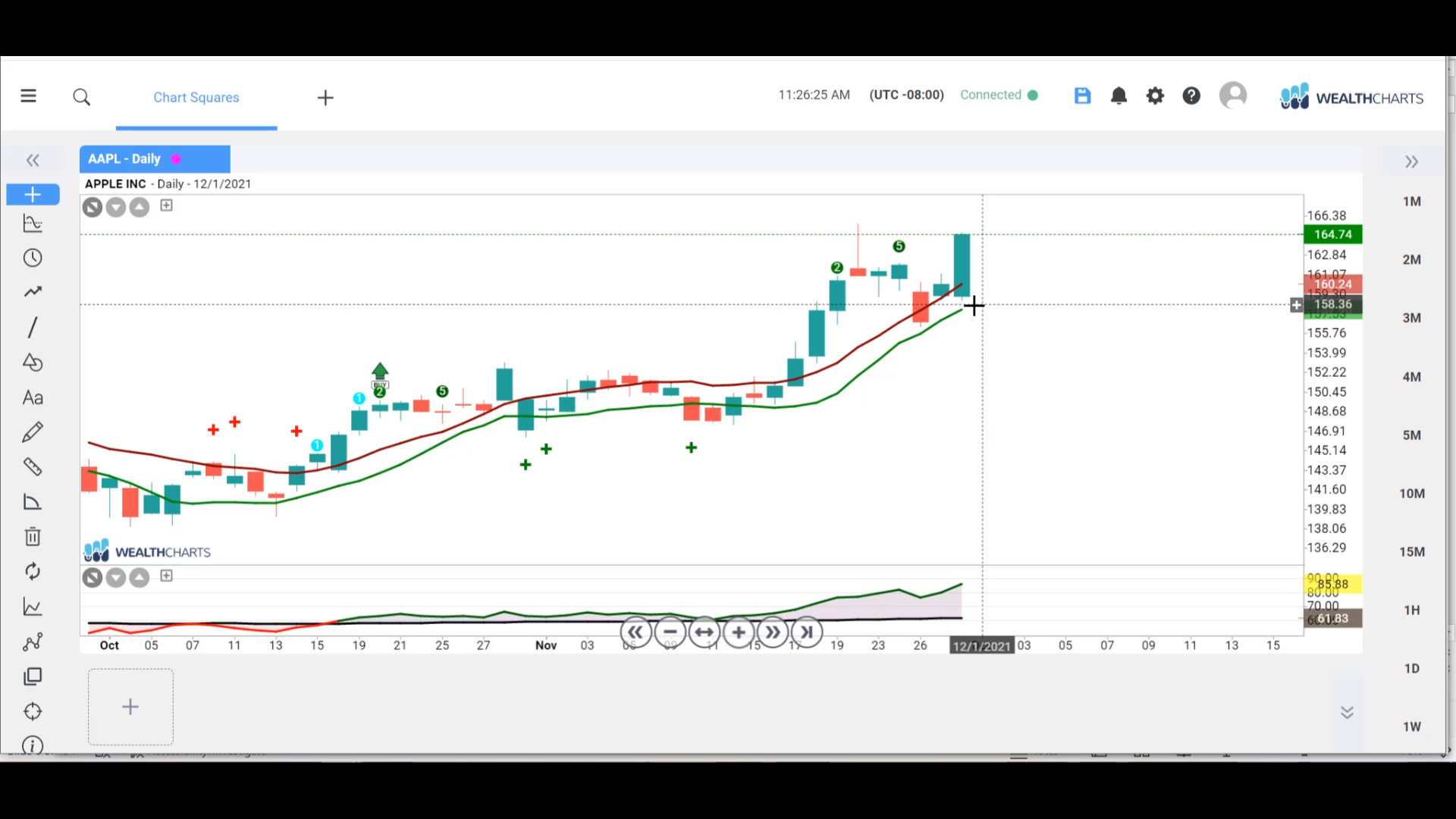
Task: Select the shapes drawing tool
Action: pyautogui.click(x=33, y=362)
